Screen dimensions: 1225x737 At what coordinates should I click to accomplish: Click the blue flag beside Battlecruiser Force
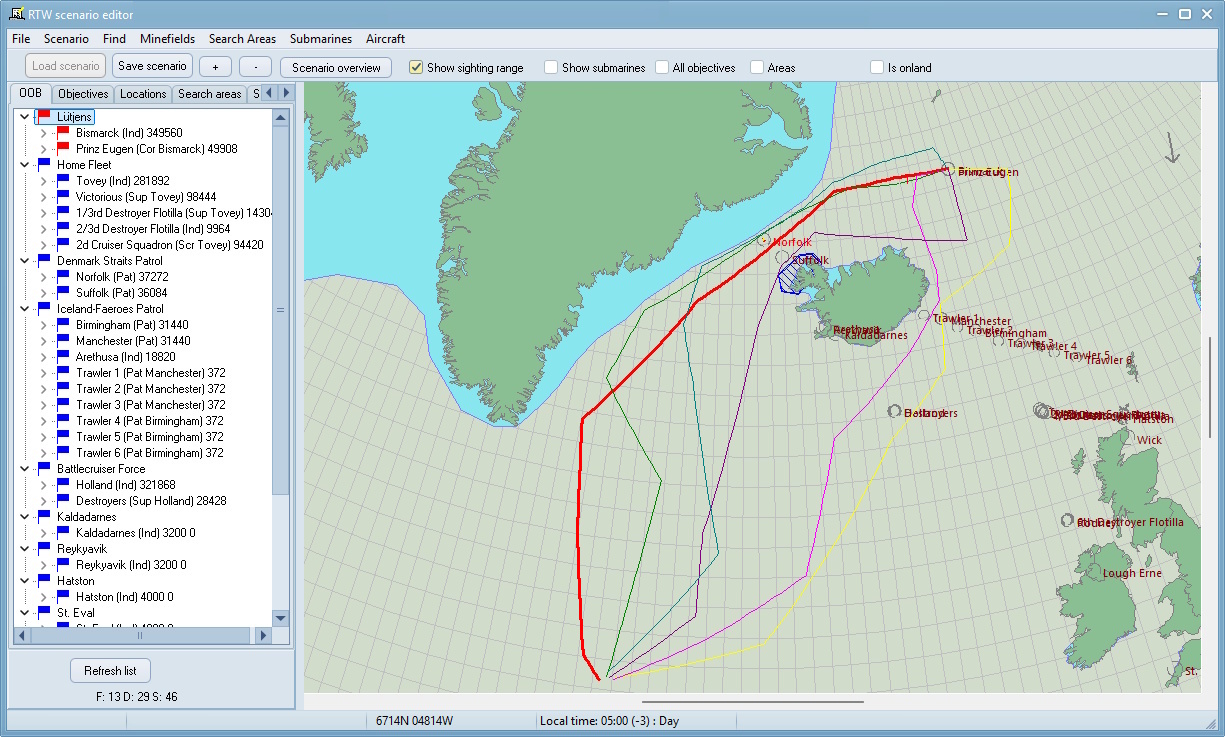(x=43, y=468)
